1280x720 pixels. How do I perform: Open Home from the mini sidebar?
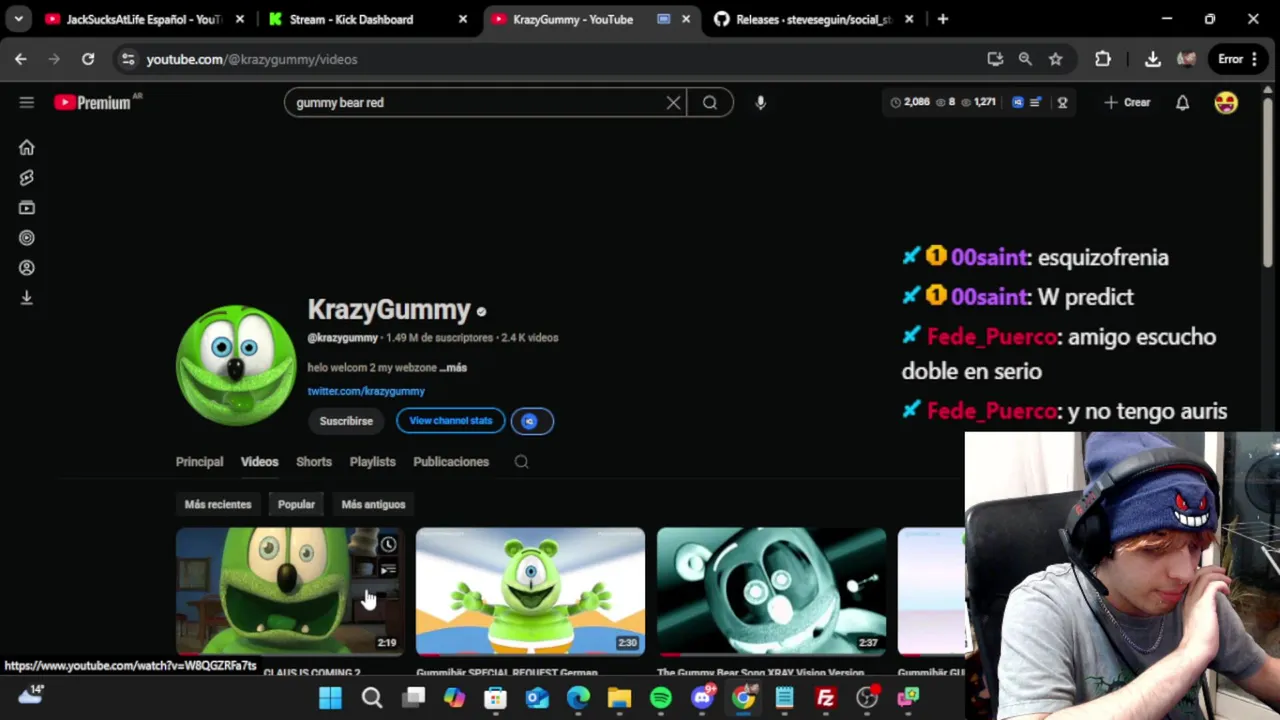[27, 148]
